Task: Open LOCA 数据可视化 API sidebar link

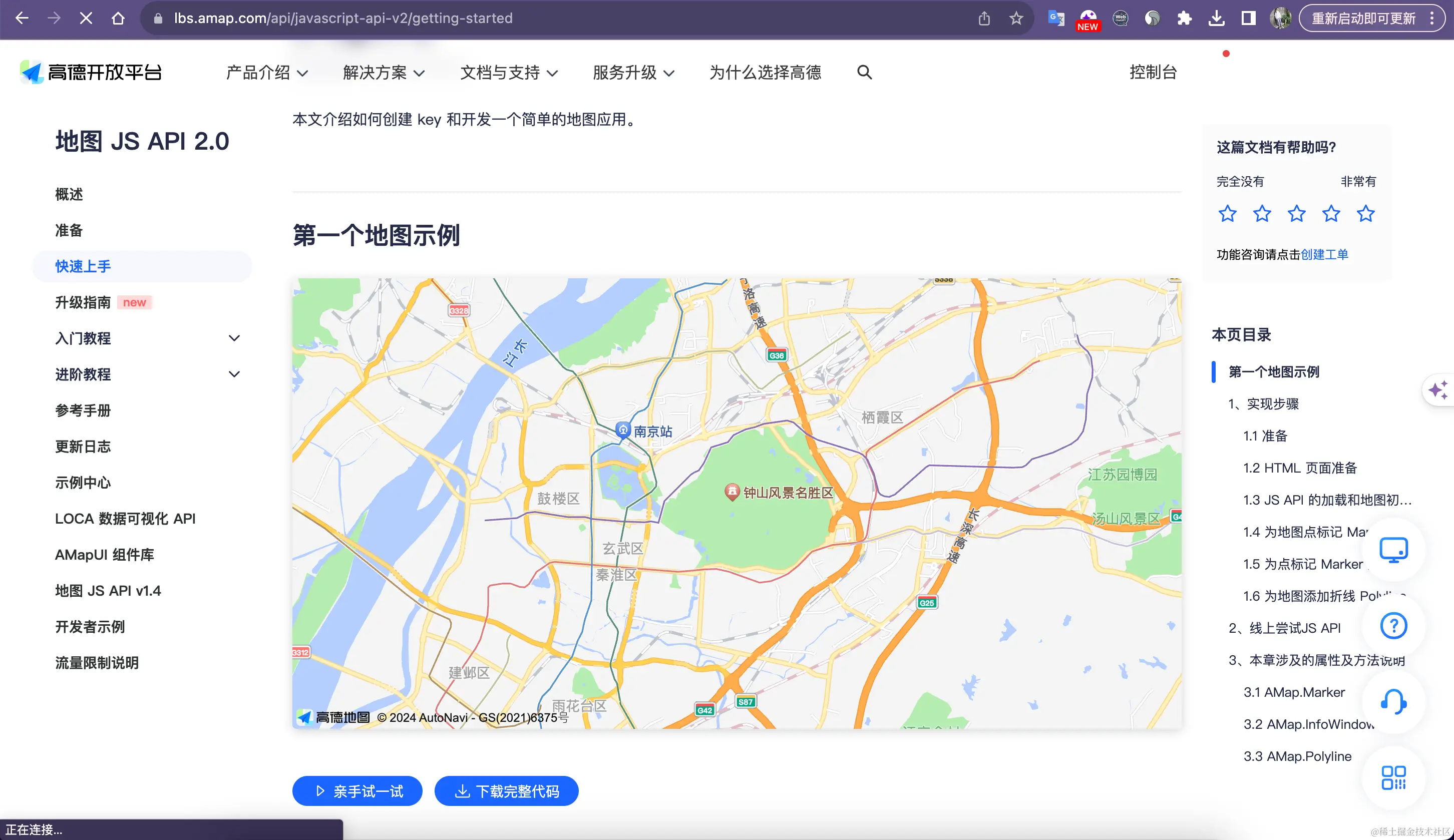Action: pos(125,519)
